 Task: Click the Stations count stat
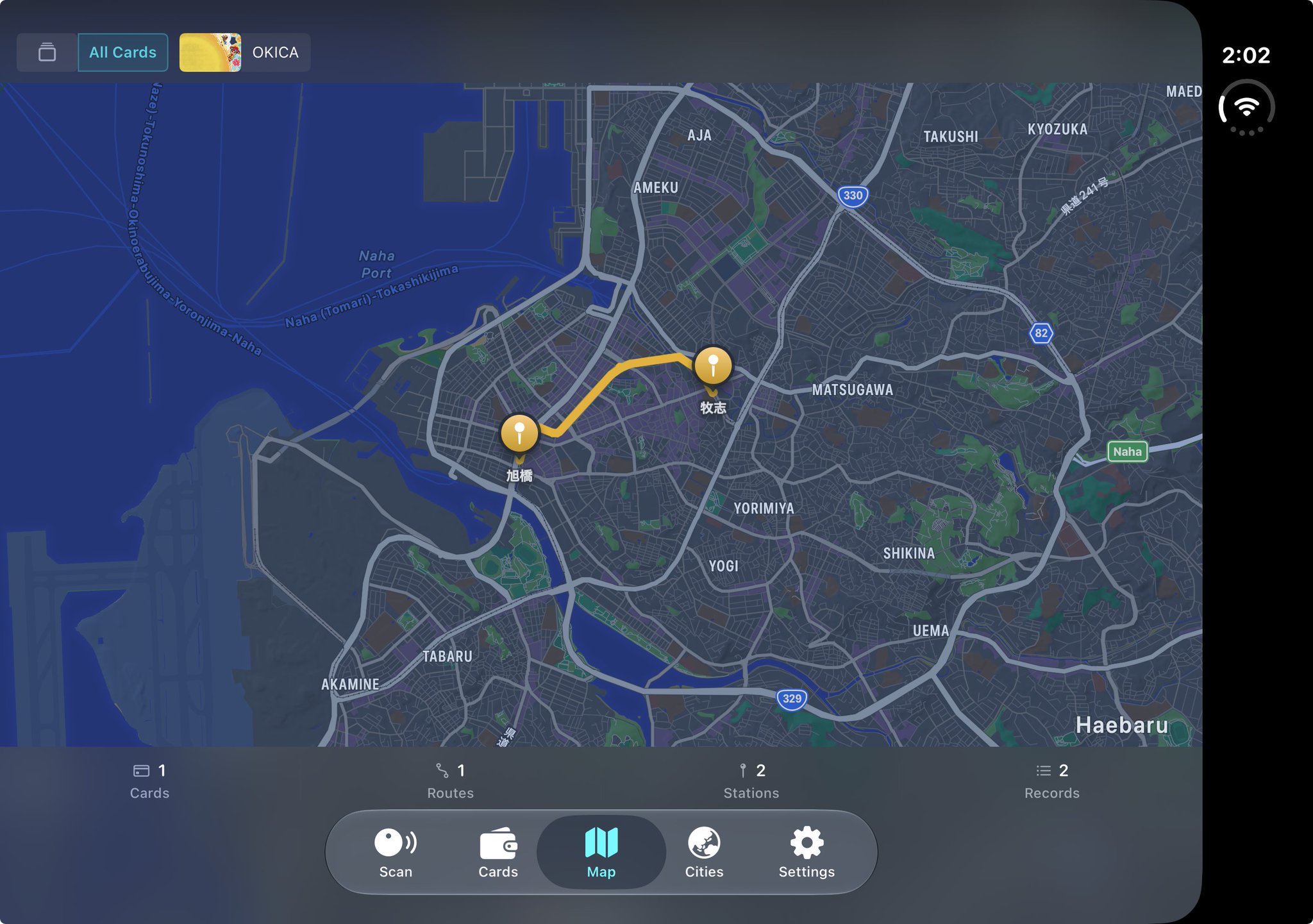(751, 781)
